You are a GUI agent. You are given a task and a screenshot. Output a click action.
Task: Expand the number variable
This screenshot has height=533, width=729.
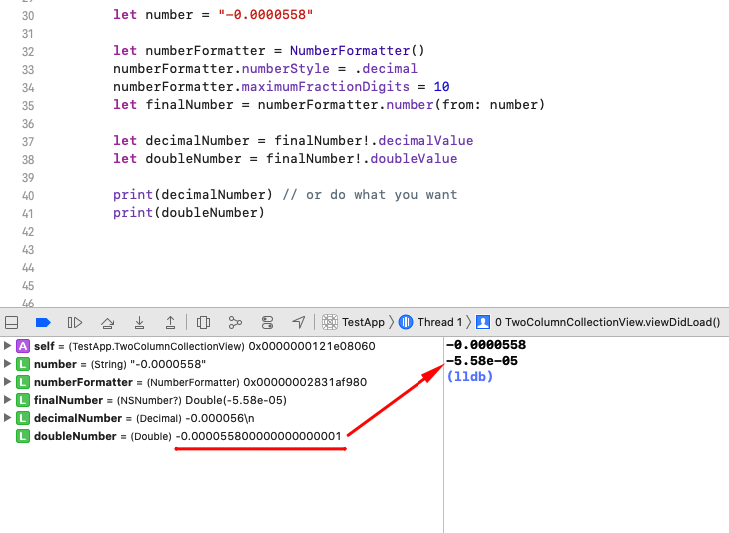(x=7, y=364)
